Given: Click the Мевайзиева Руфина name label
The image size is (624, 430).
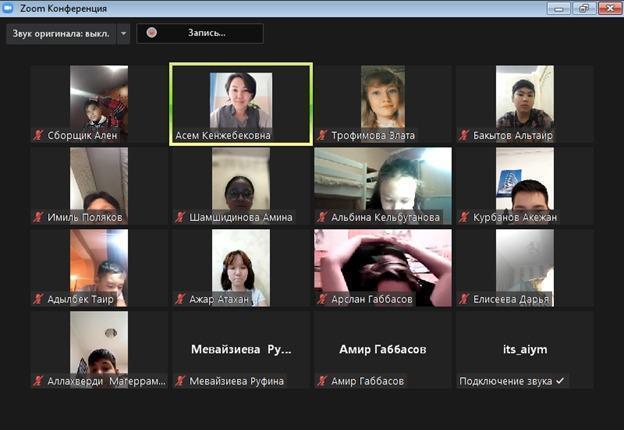Looking at the screenshot, I should 237,381.
